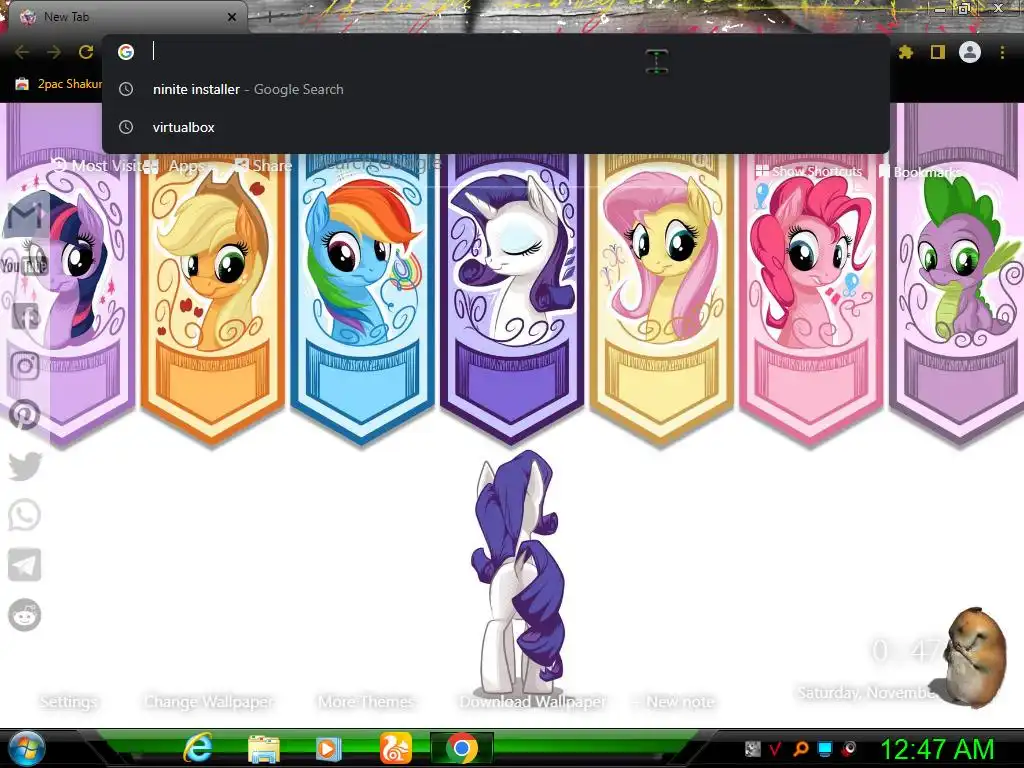Reload the current page
The width and height of the screenshot is (1024, 768).
click(86, 52)
